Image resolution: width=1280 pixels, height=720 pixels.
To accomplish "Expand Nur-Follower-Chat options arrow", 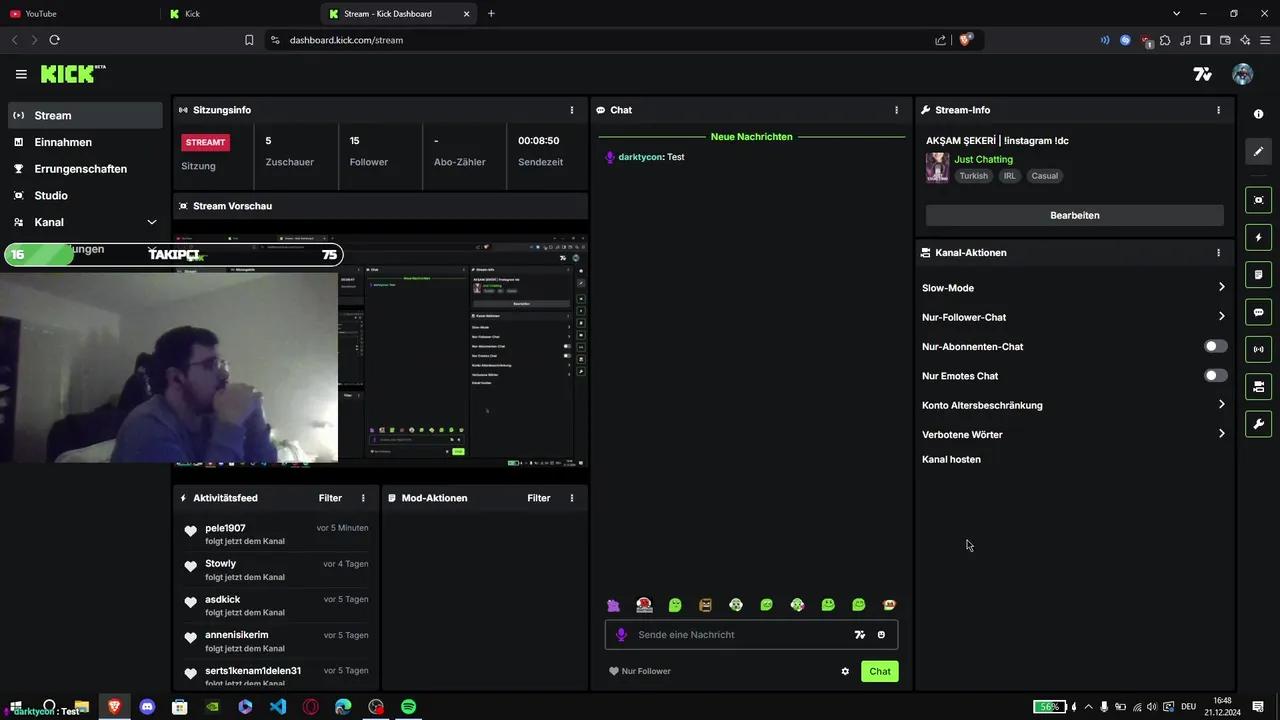I will [1221, 317].
